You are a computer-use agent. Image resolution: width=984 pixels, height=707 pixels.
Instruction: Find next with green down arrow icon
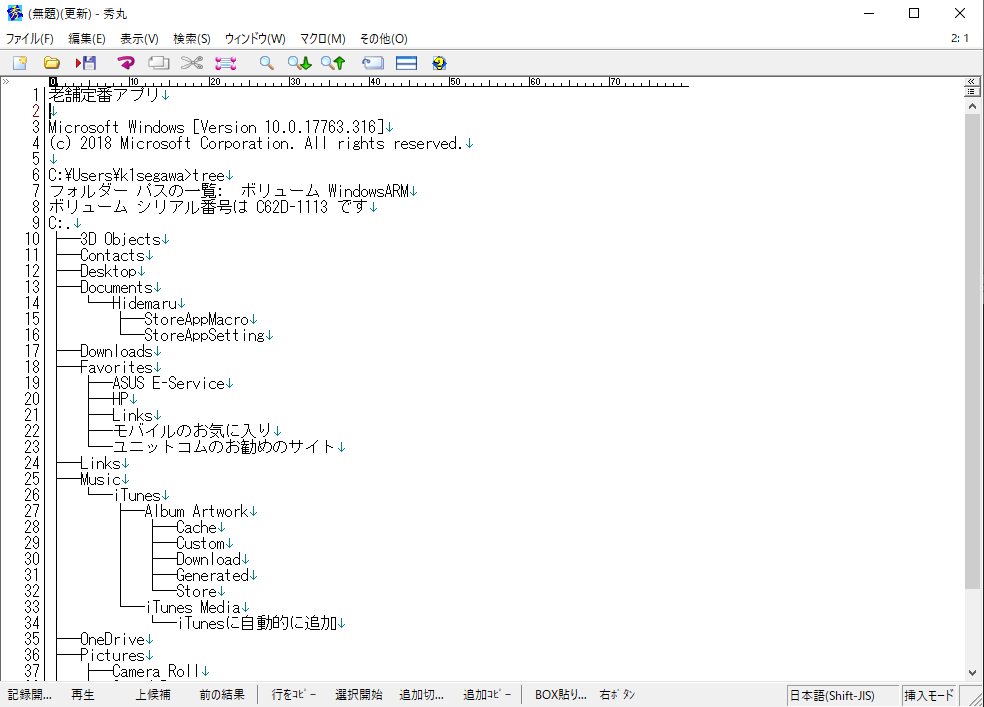coord(299,63)
